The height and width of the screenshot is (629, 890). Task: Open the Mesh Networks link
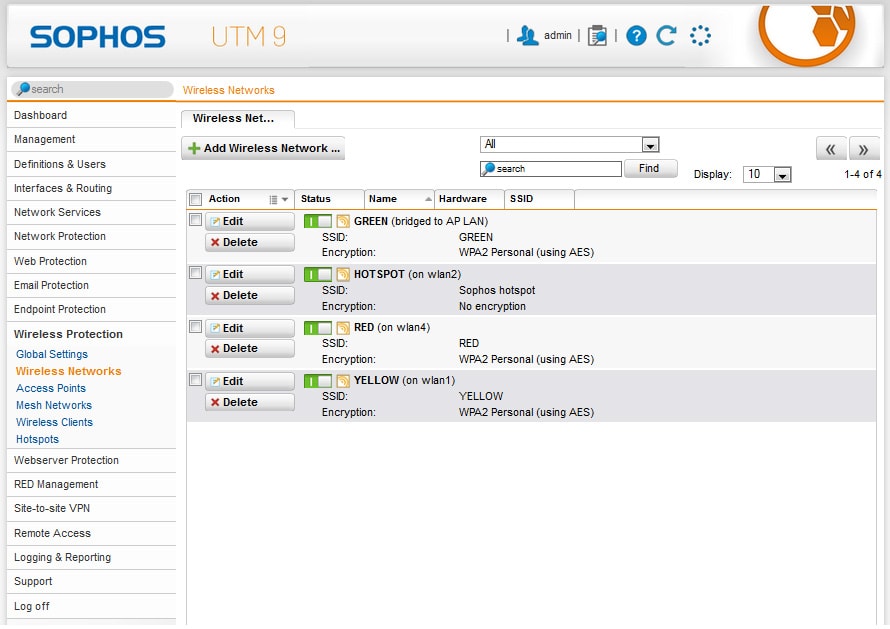click(54, 405)
